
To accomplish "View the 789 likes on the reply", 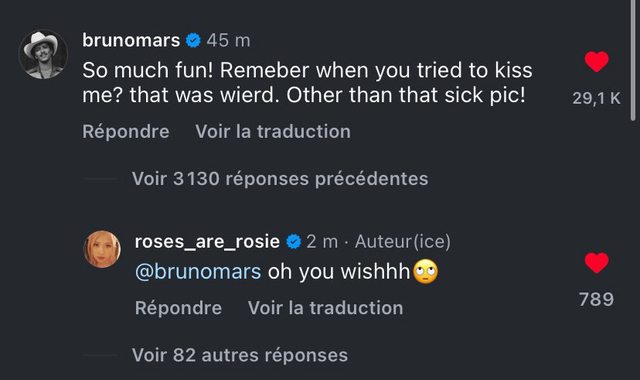I will pyautogui.click(x=596, y=299).
